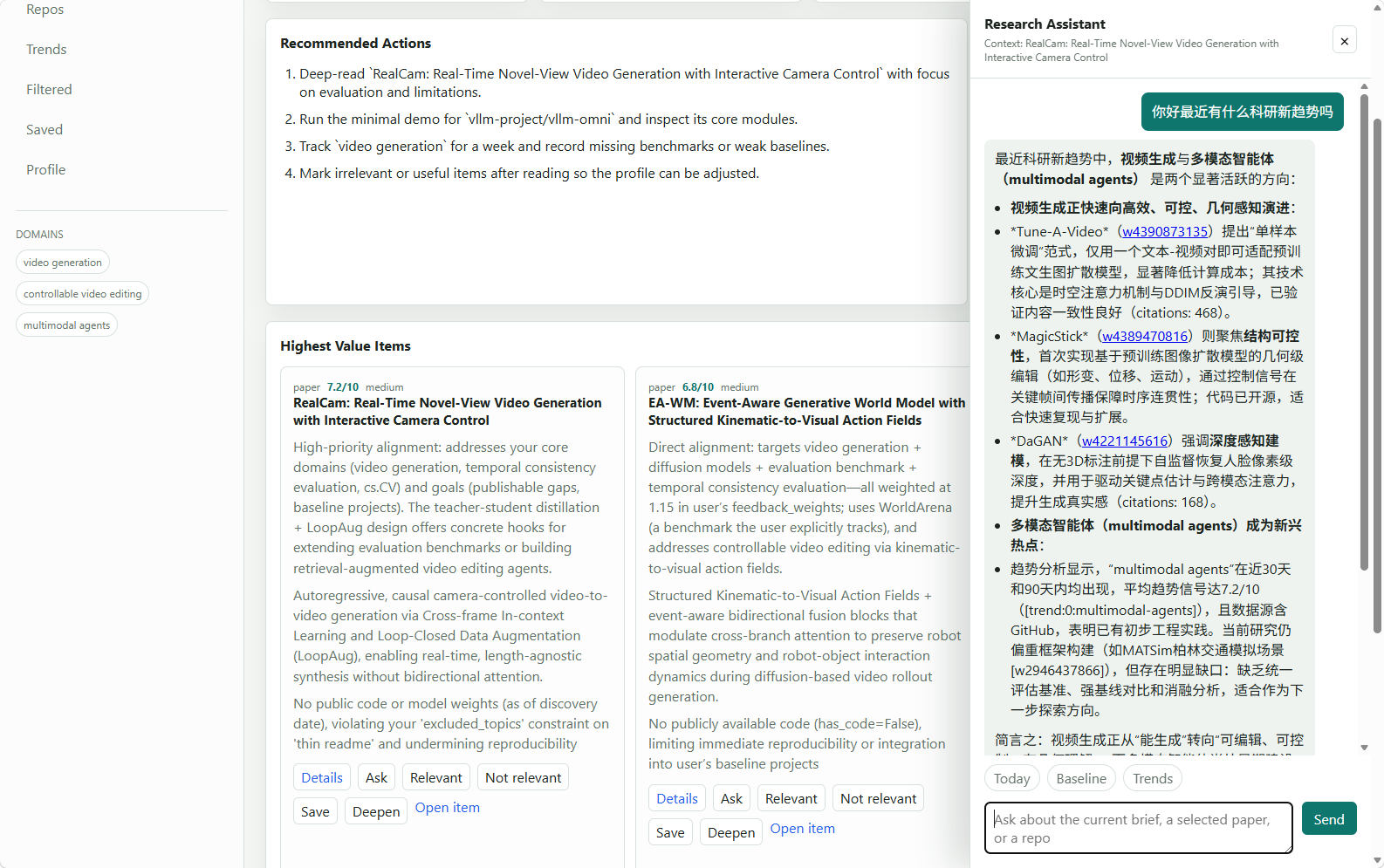
Task: Open the Profile page
Action: (x=45, y=170)
